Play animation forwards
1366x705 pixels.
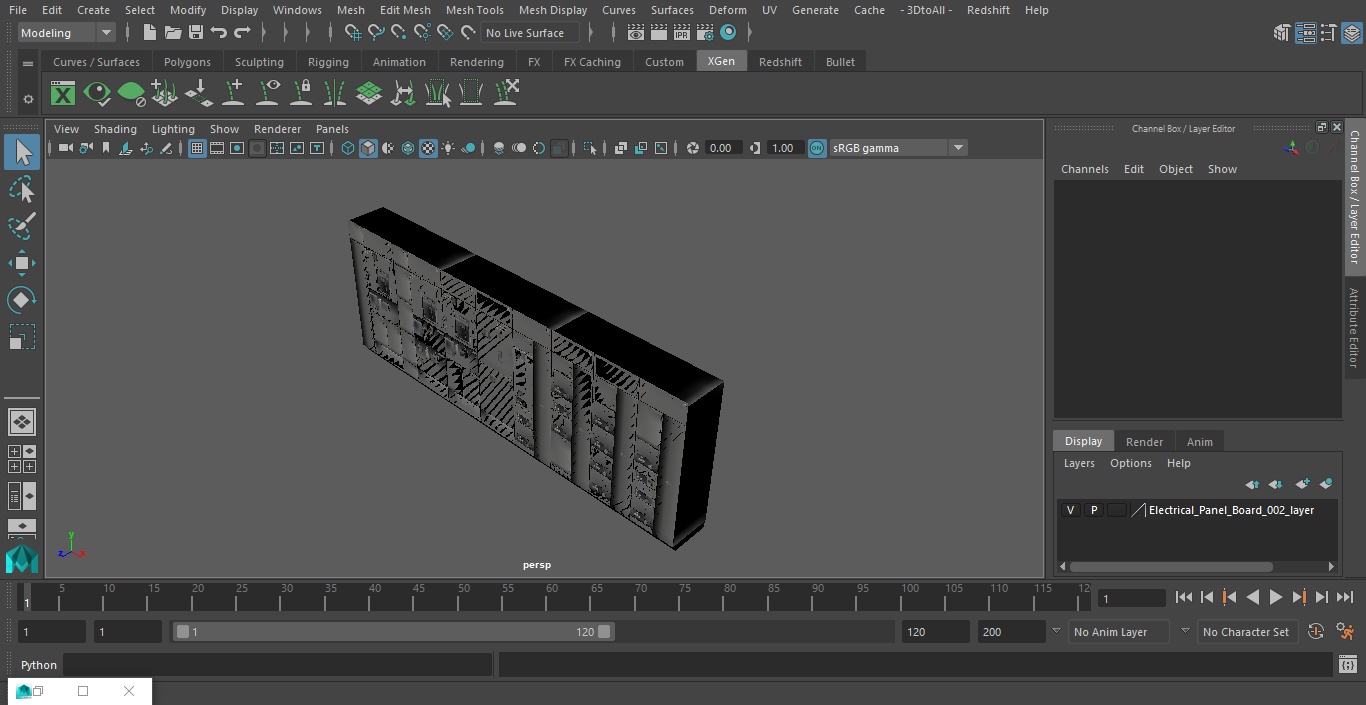click(x=1275, y=597)
